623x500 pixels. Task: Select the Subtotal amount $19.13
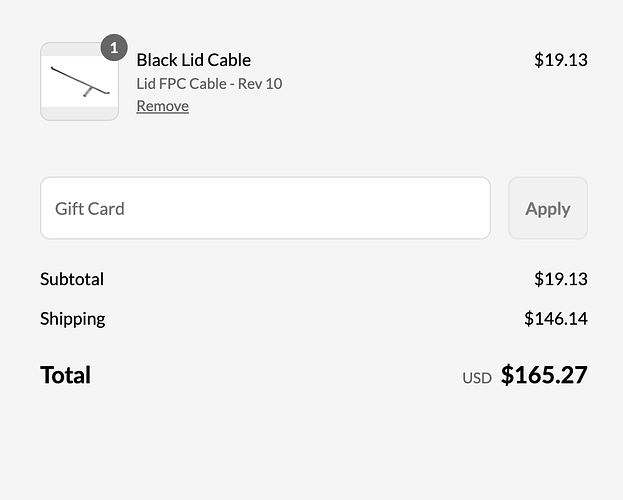(x=561, y=279)
